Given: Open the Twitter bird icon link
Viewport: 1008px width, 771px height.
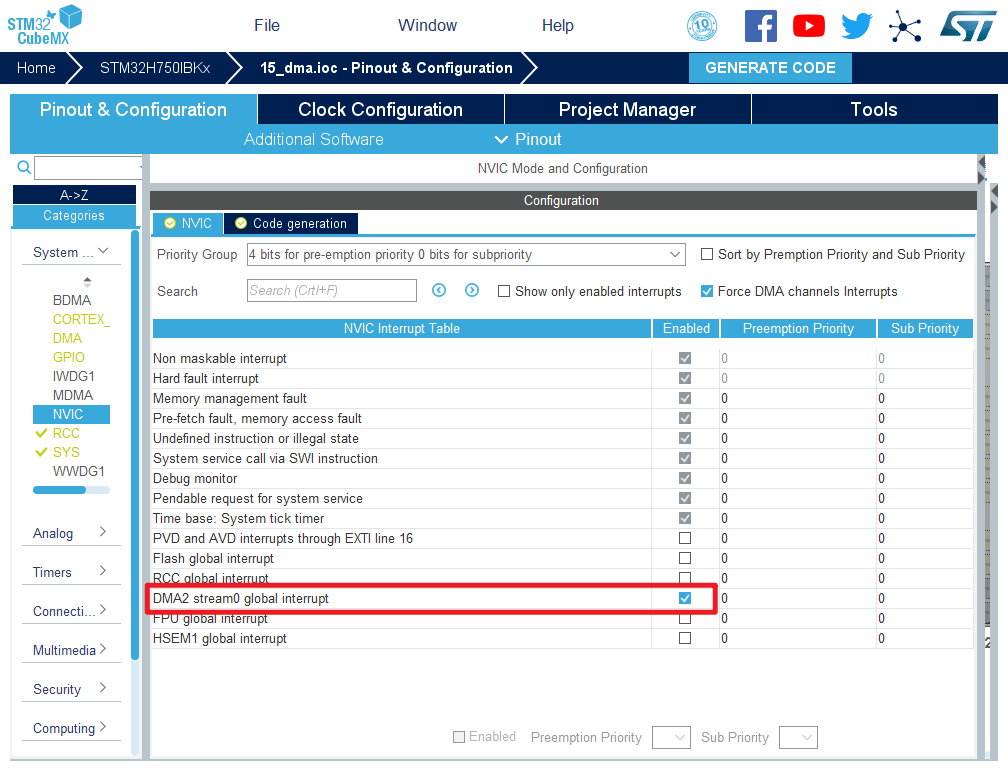Looking at the screenshot, I should pos(856,26).
